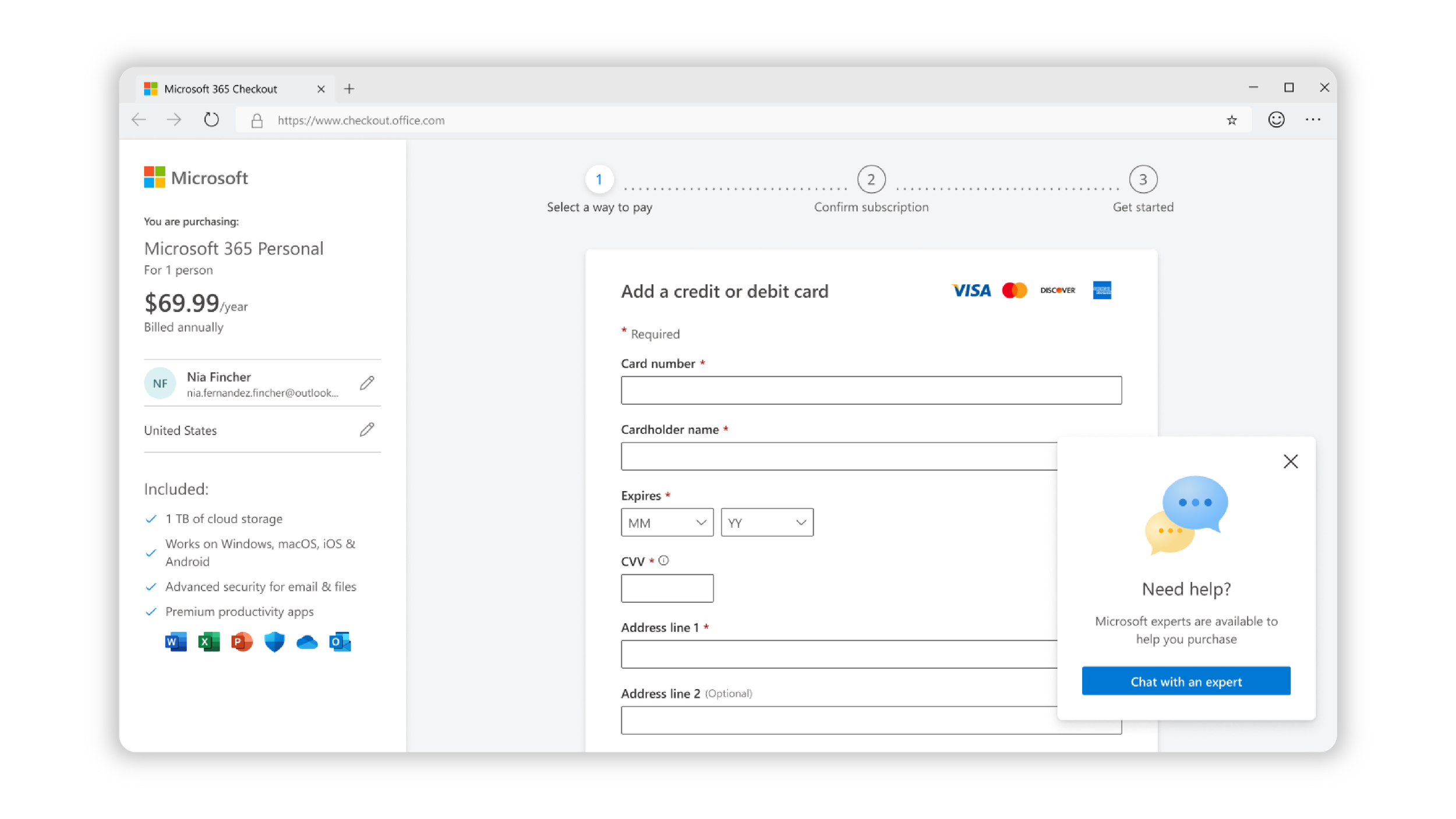The width and height of the screenshot is (1456, 819).
Task: Open the YY expiry year dropdown
Action: (x=767, y=523)
